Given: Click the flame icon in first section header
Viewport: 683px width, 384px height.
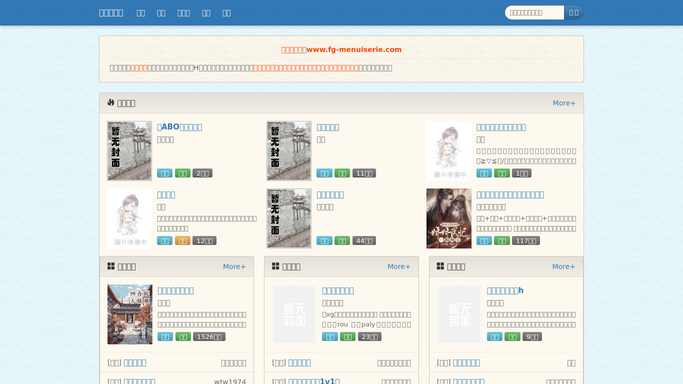Looking at the screenshot, I should click(x=111, y=102).
